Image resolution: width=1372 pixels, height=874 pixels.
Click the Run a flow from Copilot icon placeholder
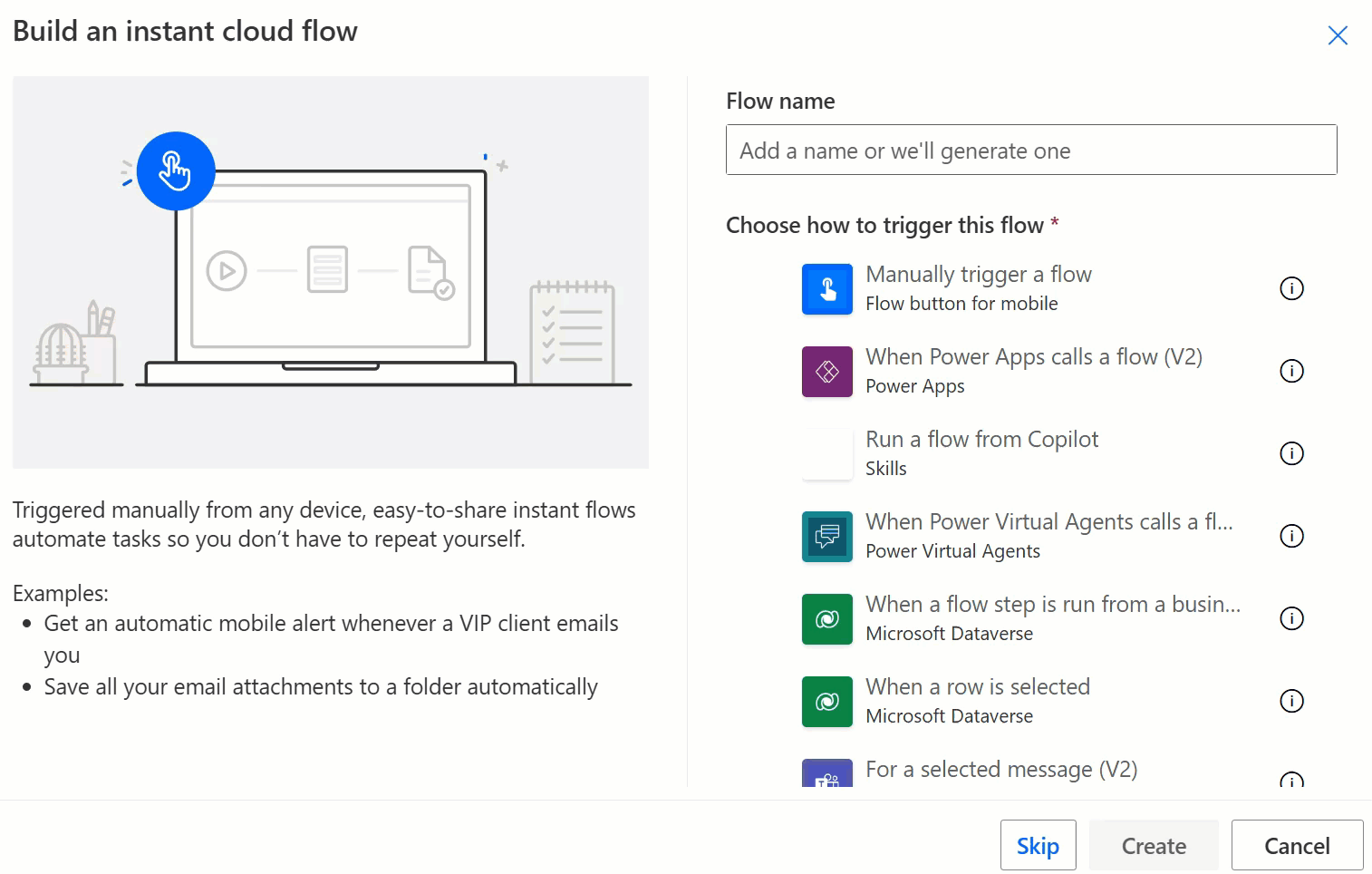826,454
